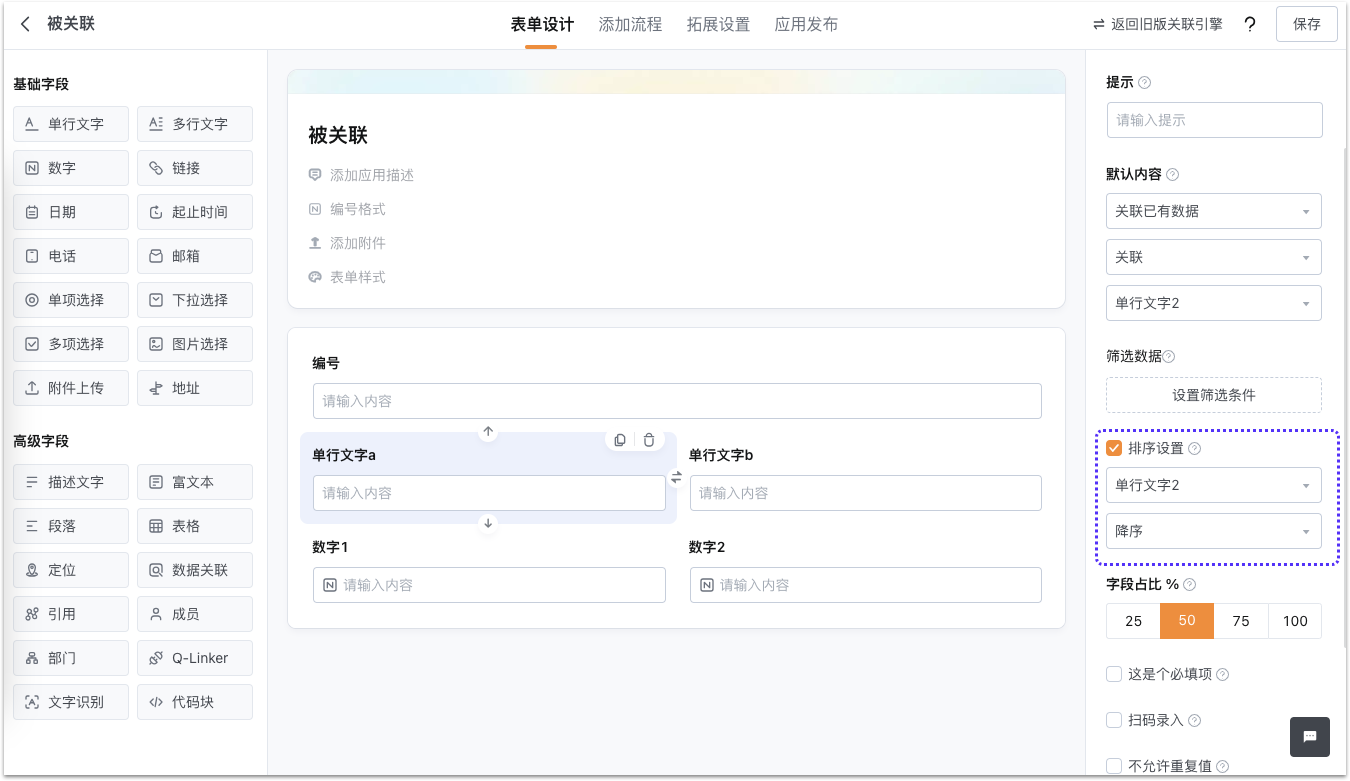Select the 50 percent width option

click(x=1187, y=621)
